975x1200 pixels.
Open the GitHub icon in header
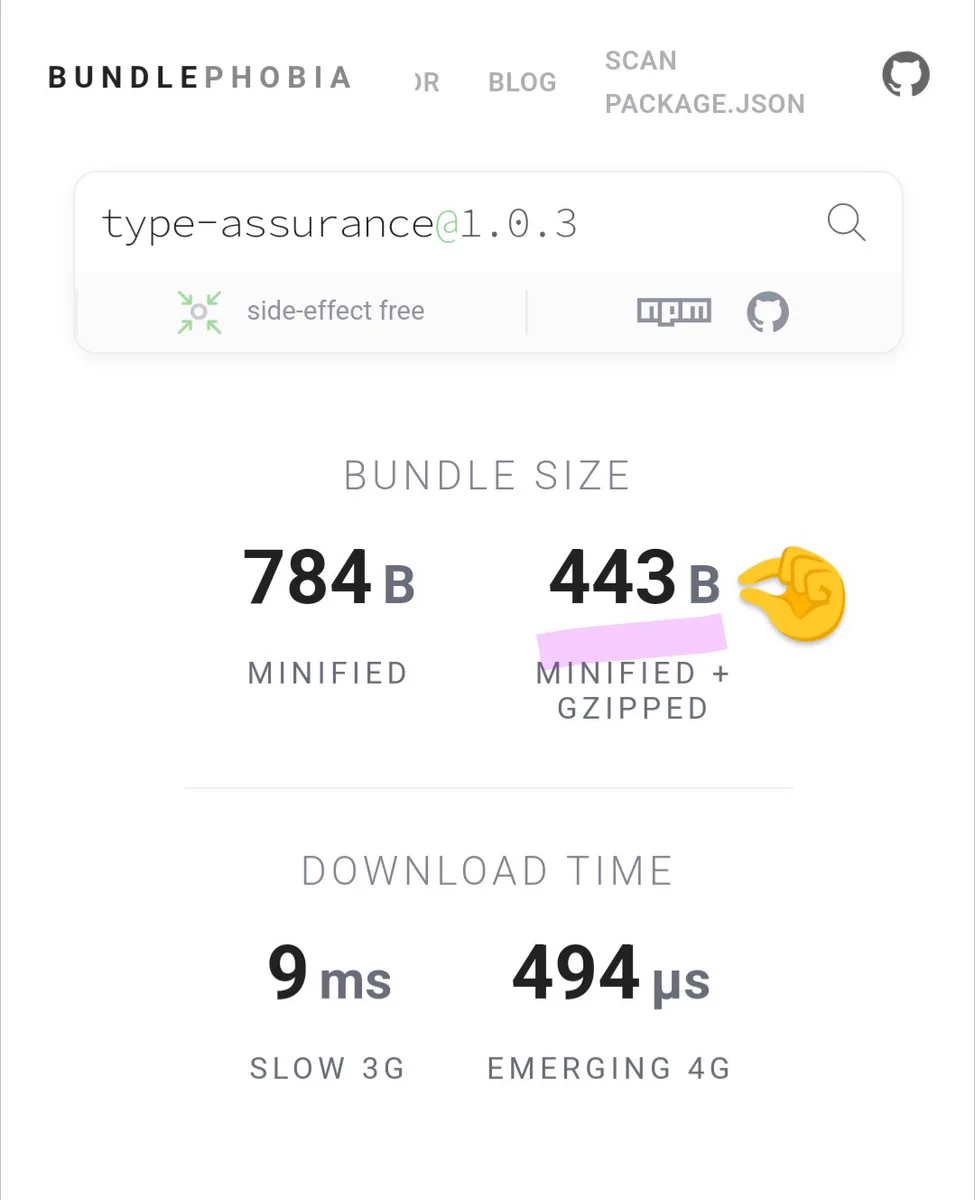click(x=906, y=75)
